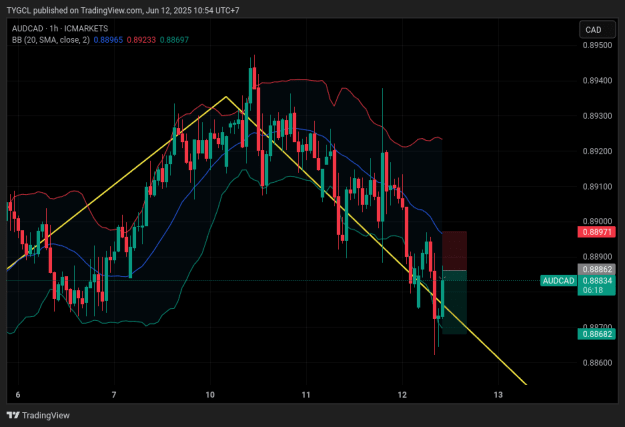This screenshot has height=427, width=625.
Task: Click the published-on TradingView.com header text
Action: click(x=123, y=10)
